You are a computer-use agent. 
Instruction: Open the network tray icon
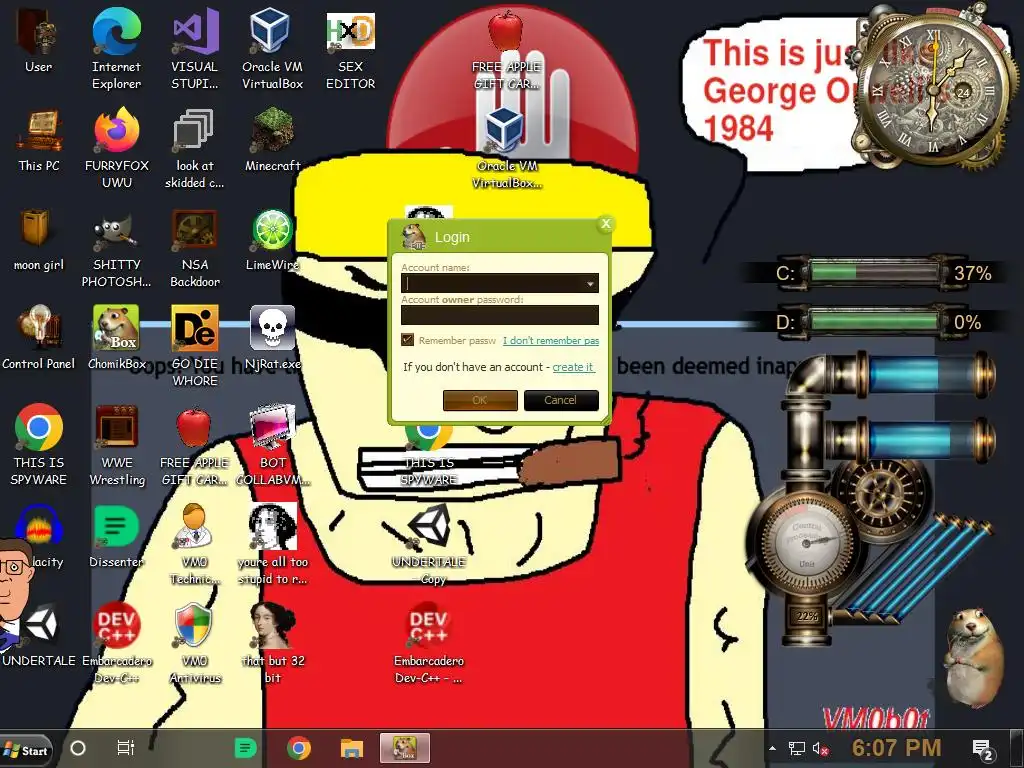point(797,748)
